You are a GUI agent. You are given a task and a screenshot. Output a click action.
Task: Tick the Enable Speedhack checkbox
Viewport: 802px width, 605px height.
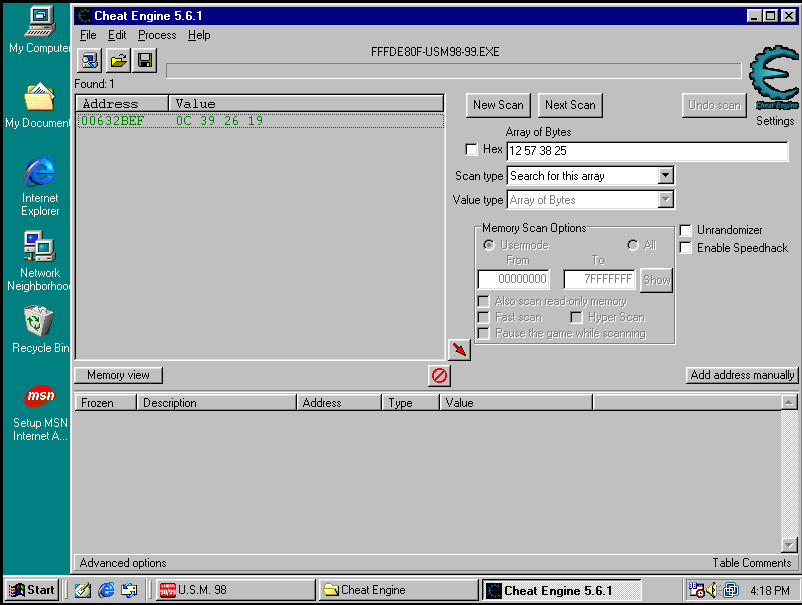(685, 248)
